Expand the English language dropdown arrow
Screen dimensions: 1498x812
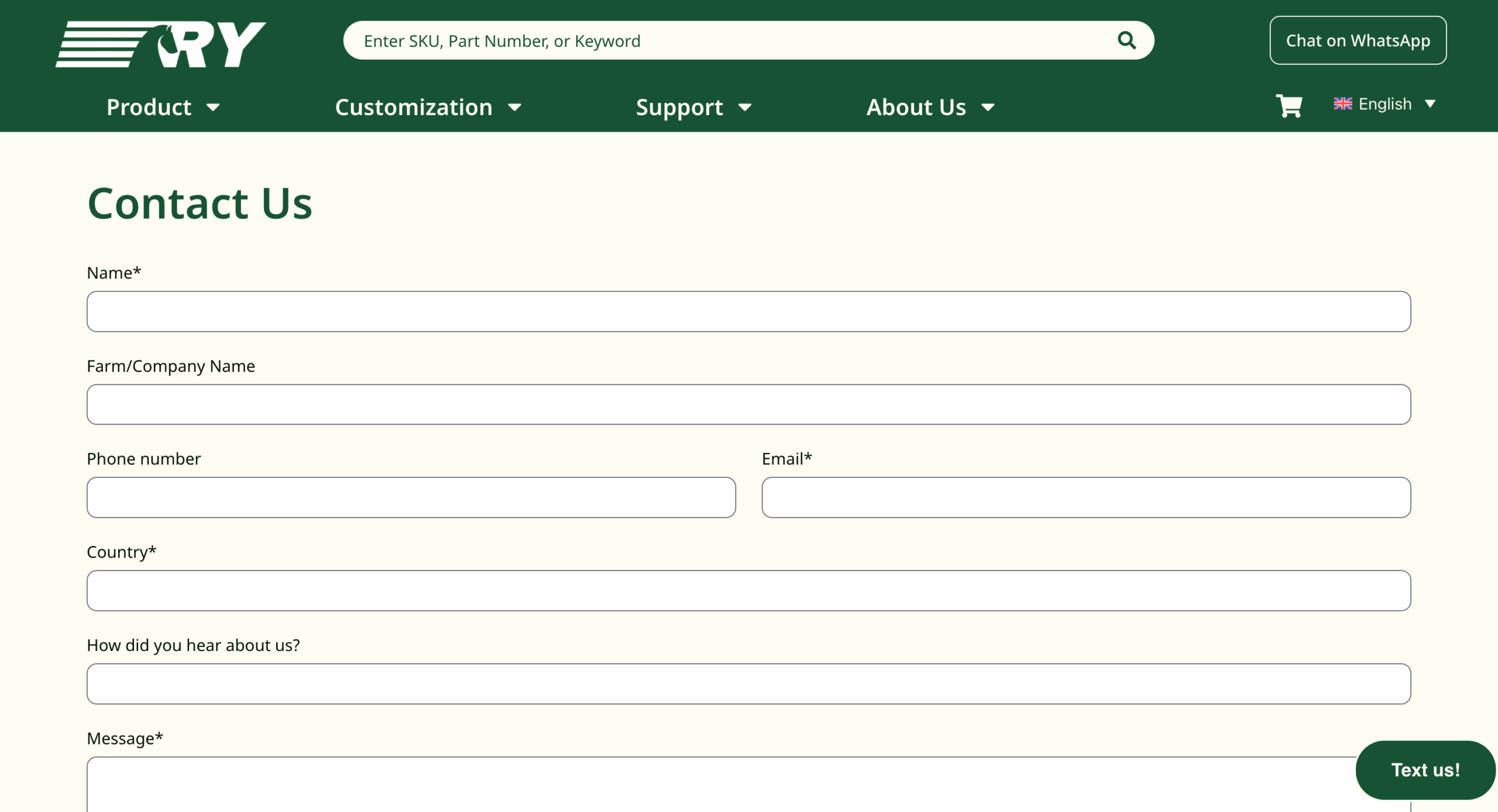[x=1430, y=104]
